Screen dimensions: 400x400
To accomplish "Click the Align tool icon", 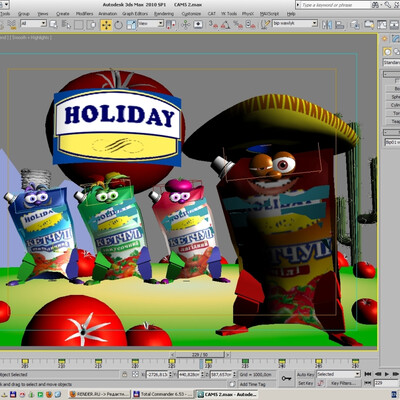I will coord(340,24).
